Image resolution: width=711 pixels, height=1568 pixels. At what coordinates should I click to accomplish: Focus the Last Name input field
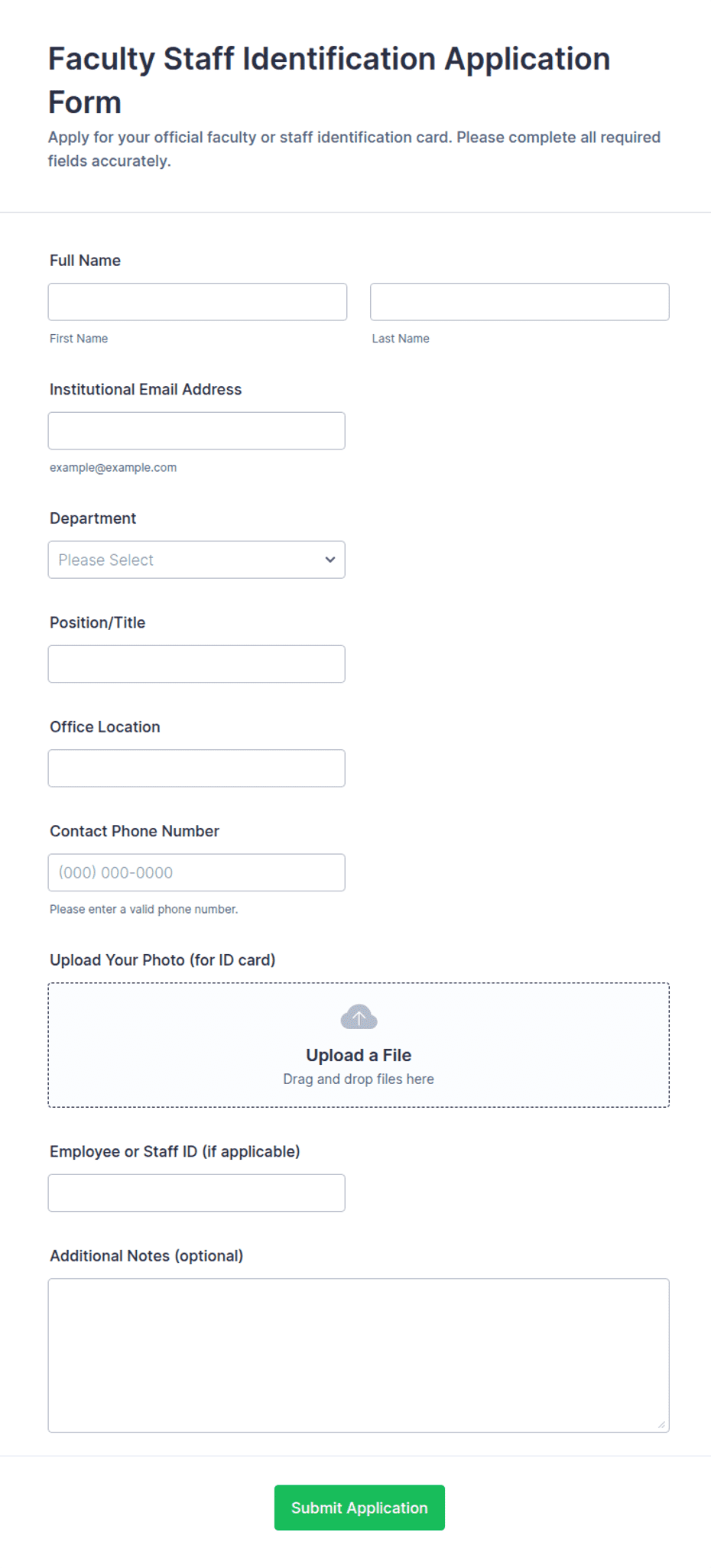pyautogui.click(x=520, y=302)
